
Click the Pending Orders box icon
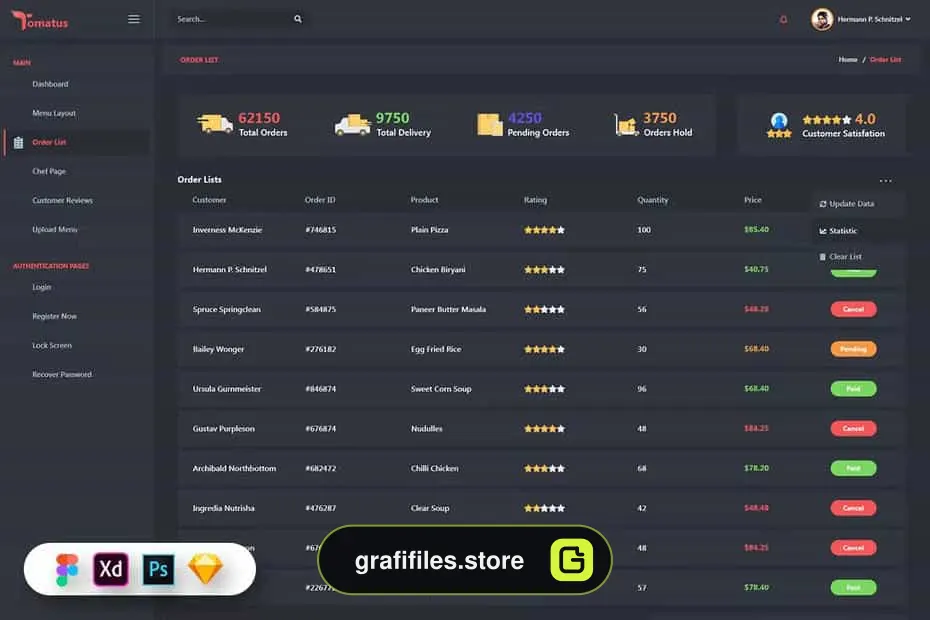(x=490, y=125)
